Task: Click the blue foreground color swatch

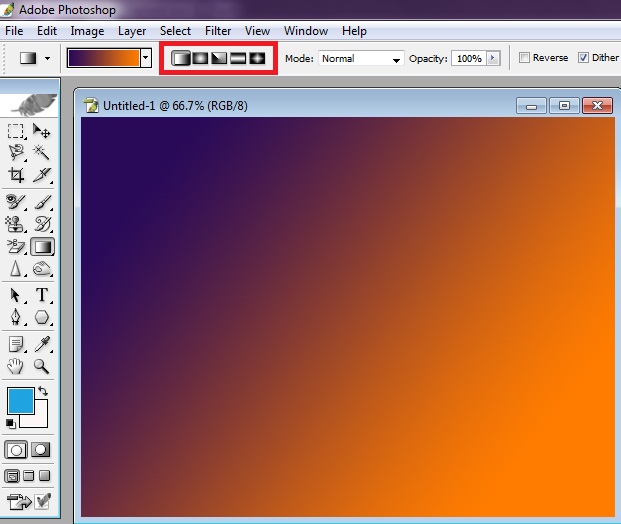Action: click(21, 401)
